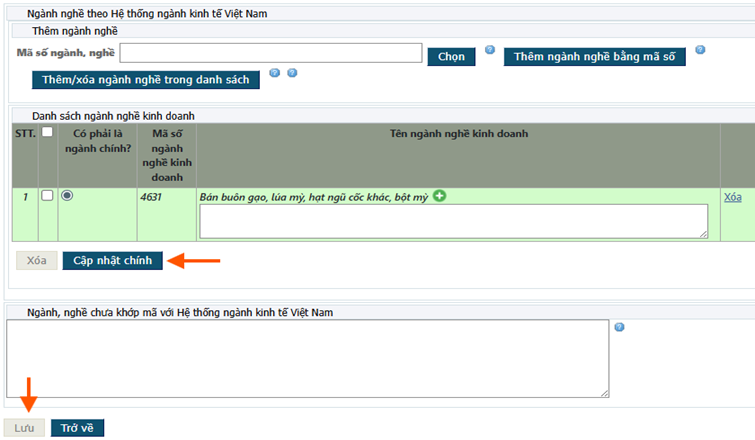Click resize handle of the unmatched industries textarea
This screenshot has width=755, height=440.
[603, 393]
